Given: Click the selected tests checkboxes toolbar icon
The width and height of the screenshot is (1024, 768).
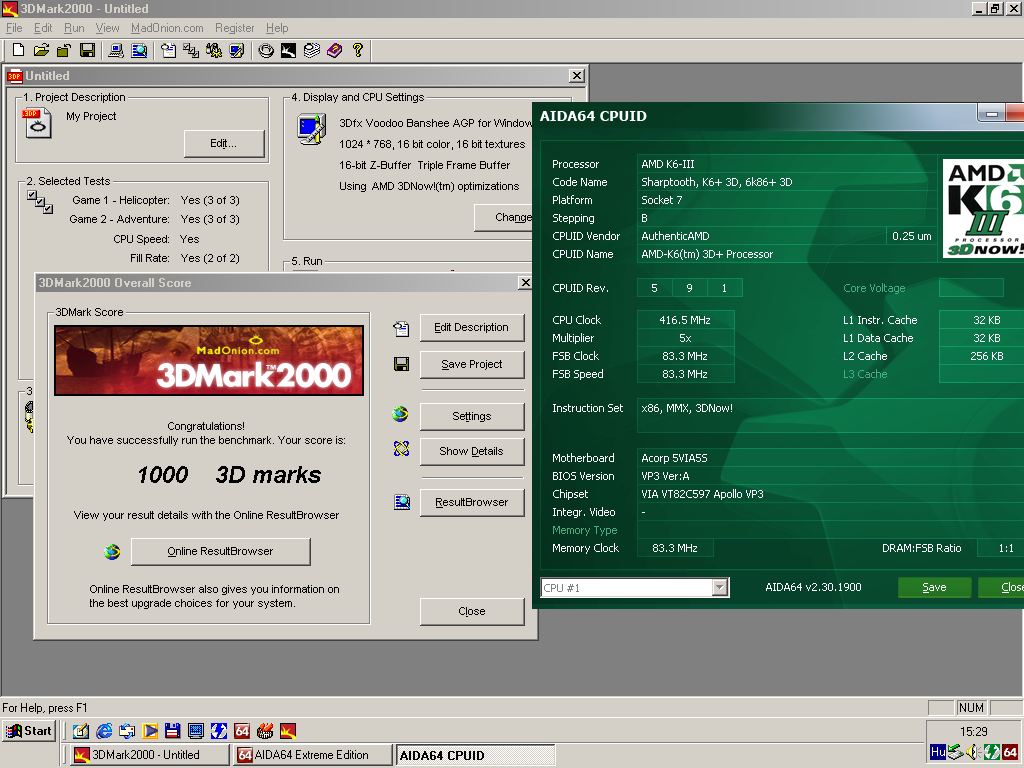Looking at the screenshot, I should (191, 50).
